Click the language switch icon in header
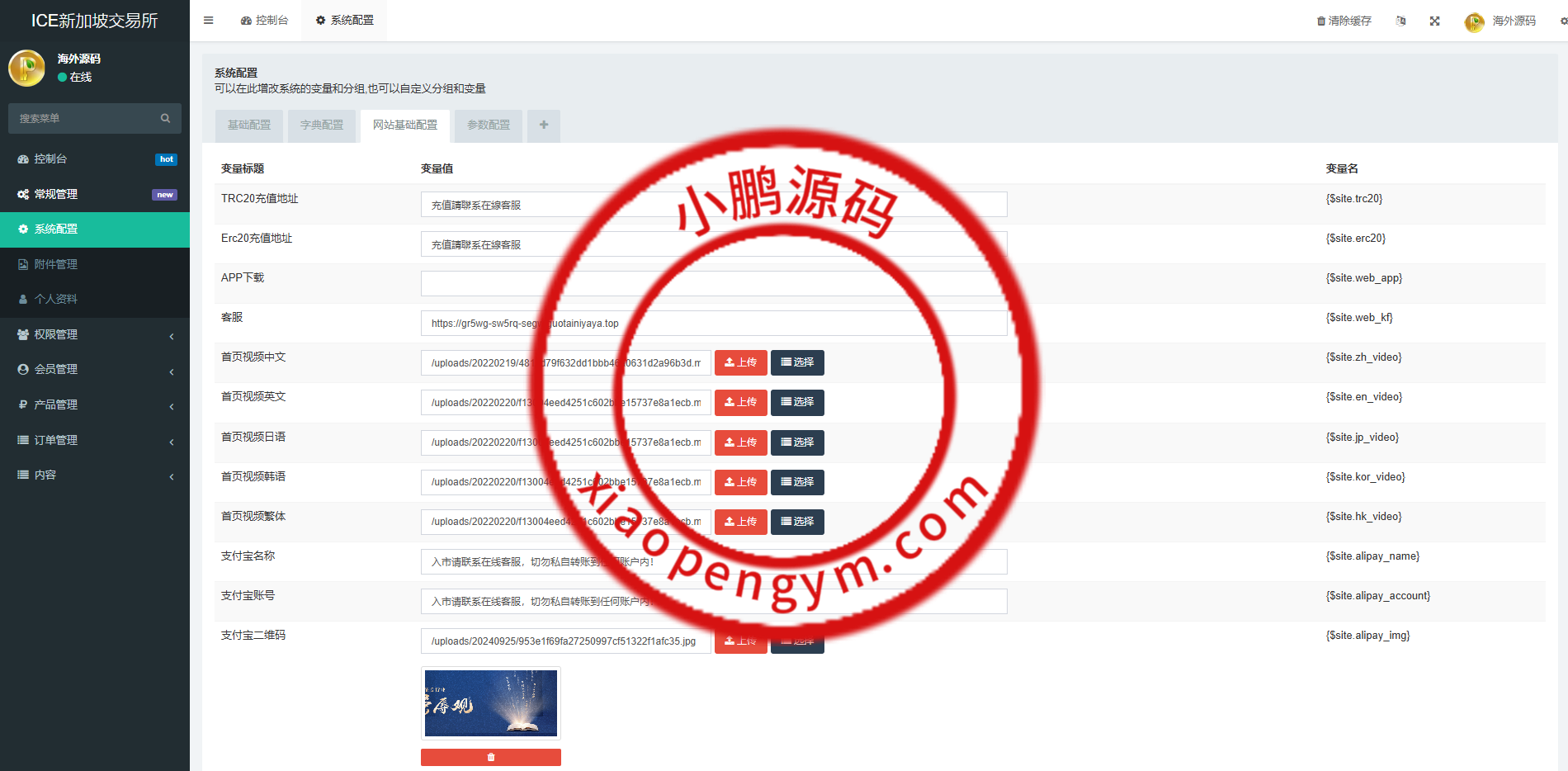 tap(1400, 21)
